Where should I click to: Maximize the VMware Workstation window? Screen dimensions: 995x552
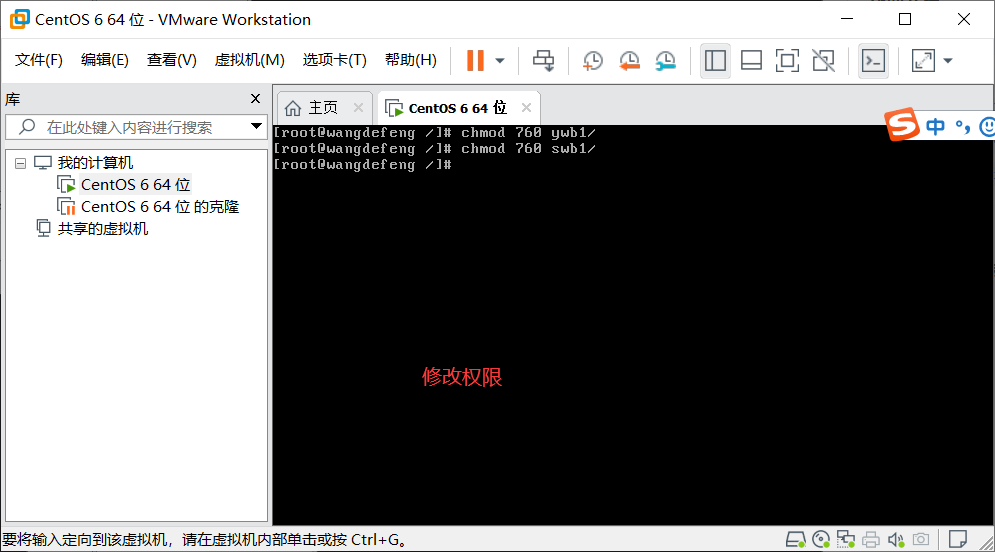point(905,19)
